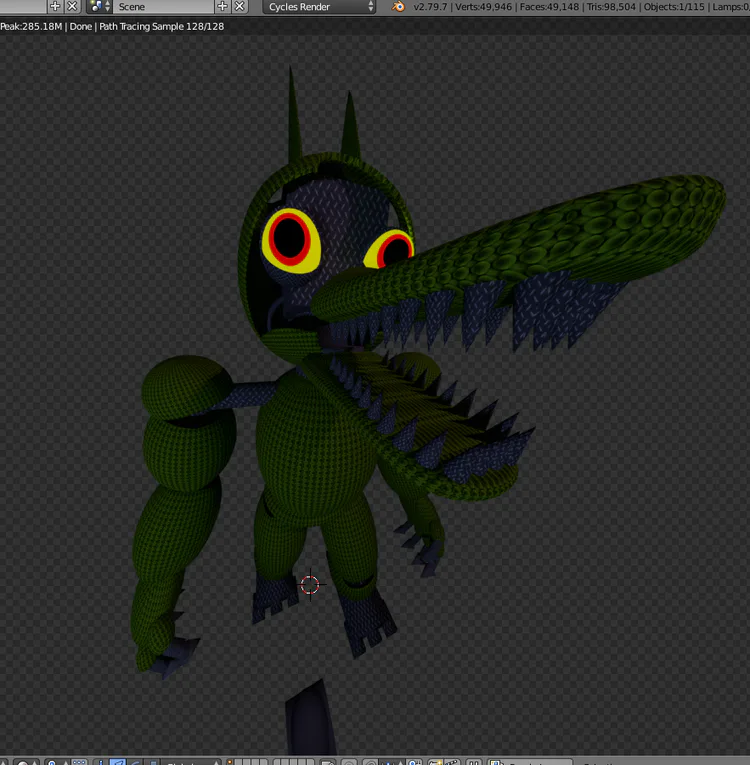This screenshot has width=750, height=765.
Task: Add a new scene with plus button
Action: tap(223, 6)
